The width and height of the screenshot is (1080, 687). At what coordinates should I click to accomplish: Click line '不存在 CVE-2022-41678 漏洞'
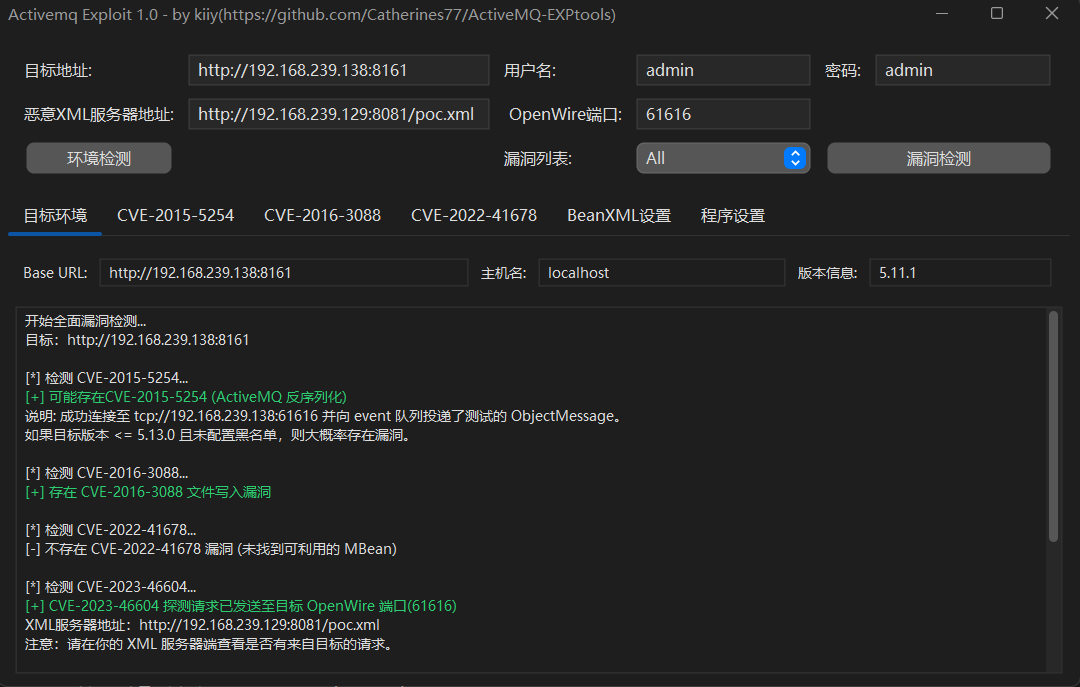[x=211, y=549]
